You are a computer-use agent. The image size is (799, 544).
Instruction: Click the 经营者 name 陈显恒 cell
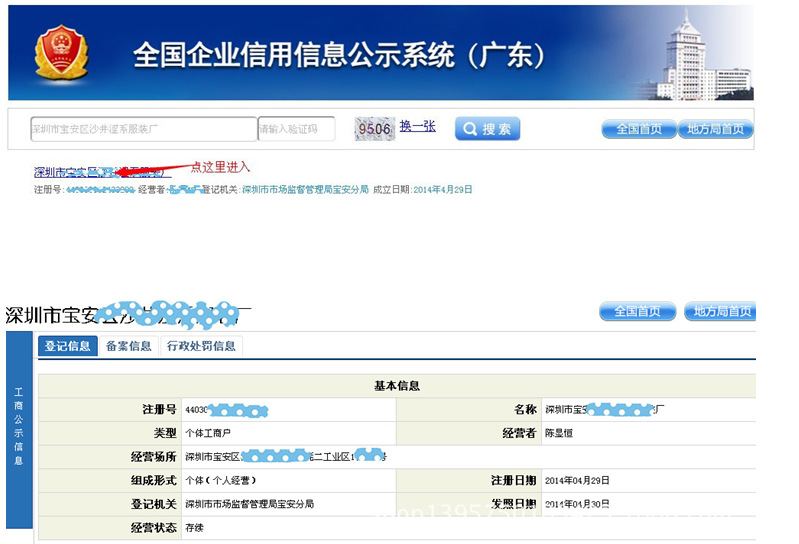pos(558,433)
